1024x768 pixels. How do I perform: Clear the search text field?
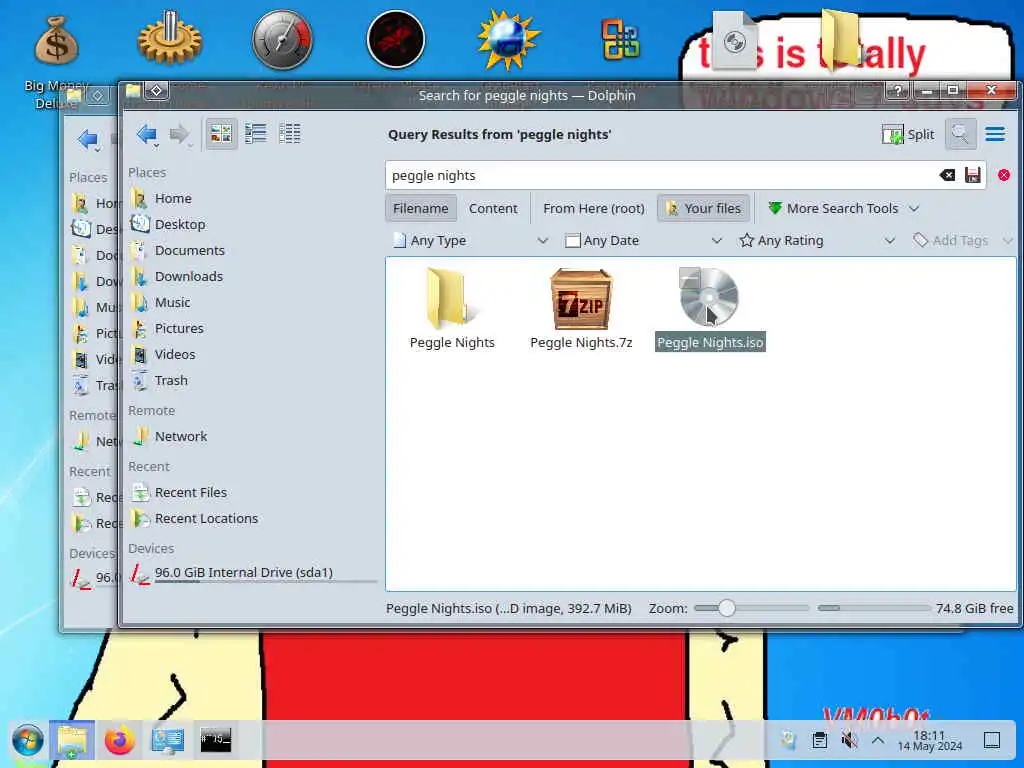click(x=947, y=175)
